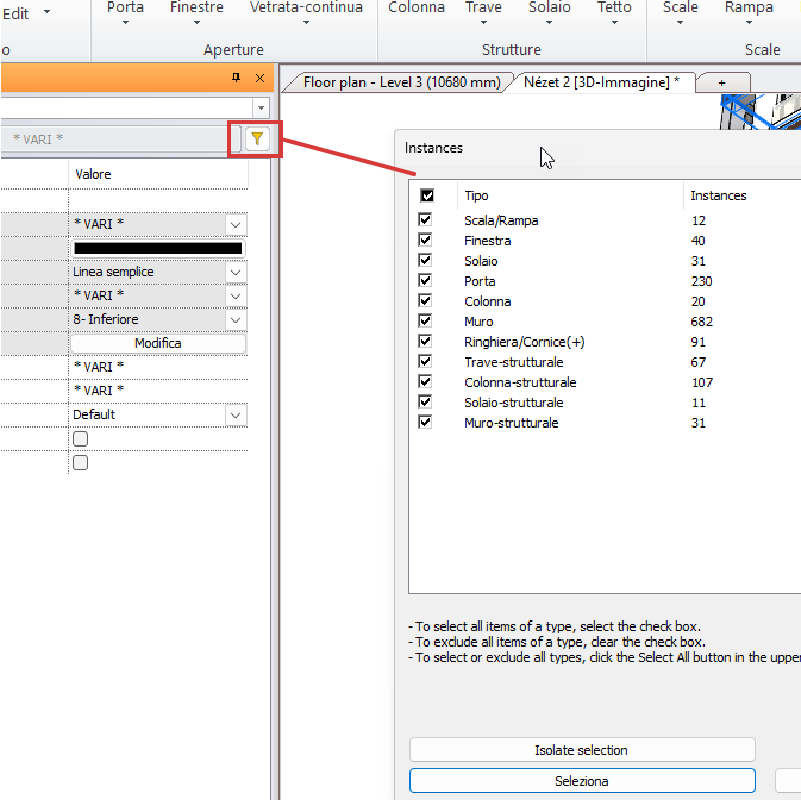Toggle the select-all checkbox in header
The image size is (801, 800).
click(x=427, y=196)
